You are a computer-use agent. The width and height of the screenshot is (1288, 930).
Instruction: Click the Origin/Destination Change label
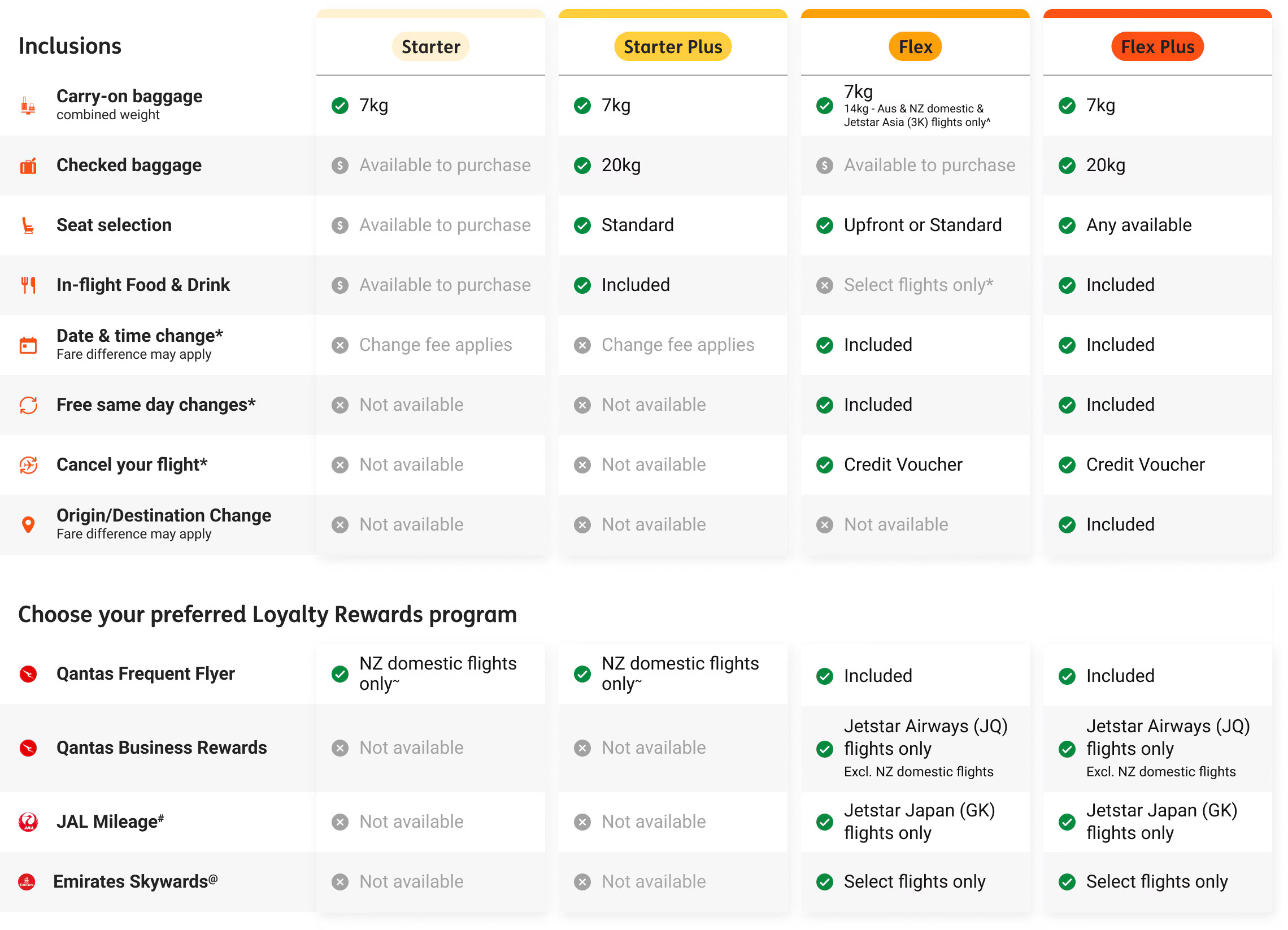[x=164, y=516]
